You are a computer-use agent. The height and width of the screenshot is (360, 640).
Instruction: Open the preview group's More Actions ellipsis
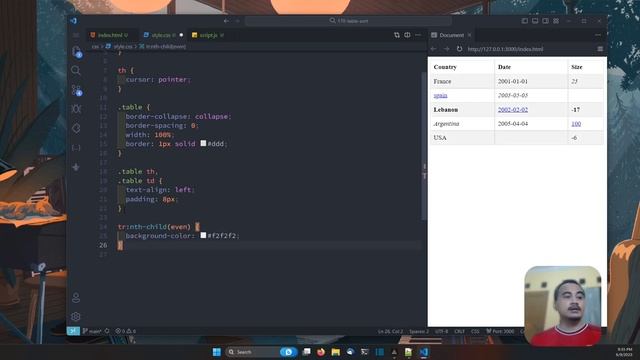(598, 35)
